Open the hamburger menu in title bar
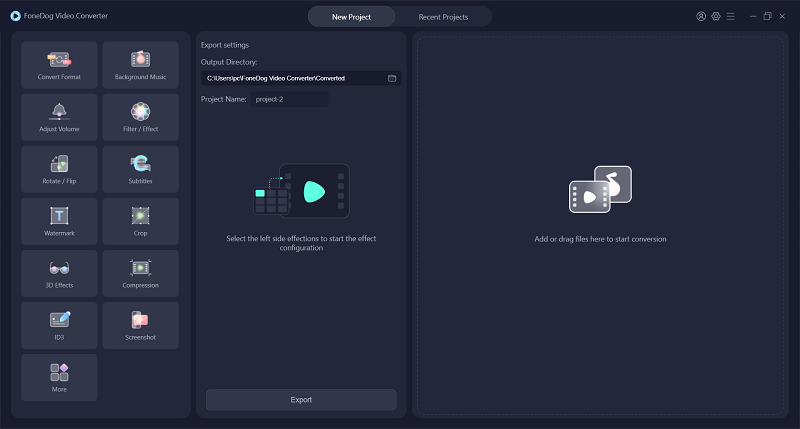 [x=731, y=17]
